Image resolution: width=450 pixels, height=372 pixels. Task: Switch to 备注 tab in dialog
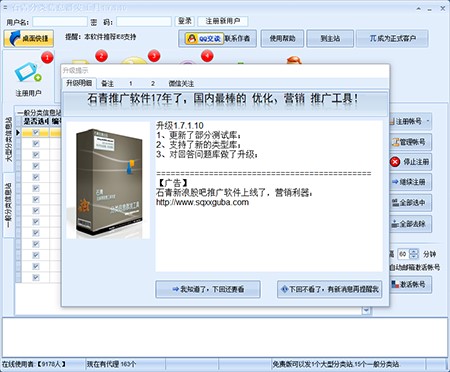click(x=107, y=83)
